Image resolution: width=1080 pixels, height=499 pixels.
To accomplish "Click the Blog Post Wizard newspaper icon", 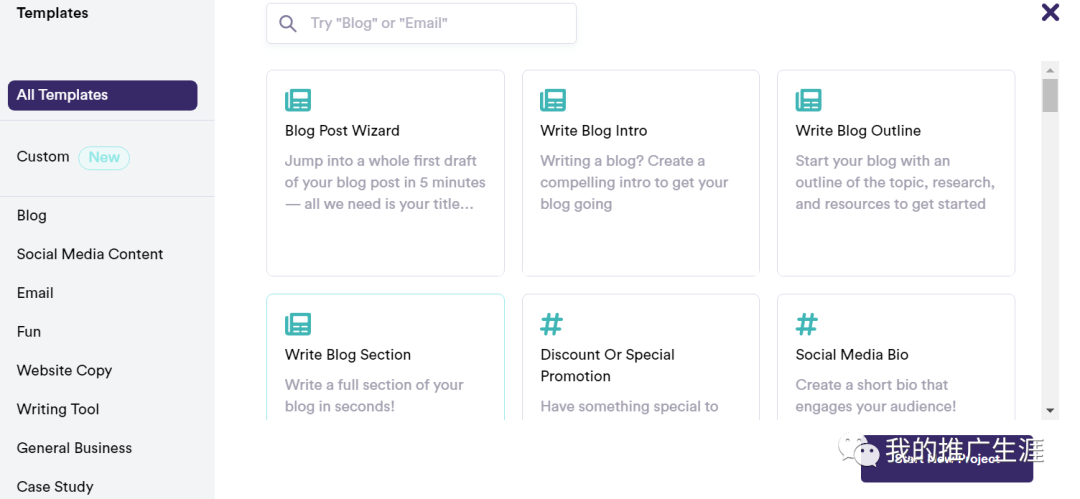I will pos(298,100).
